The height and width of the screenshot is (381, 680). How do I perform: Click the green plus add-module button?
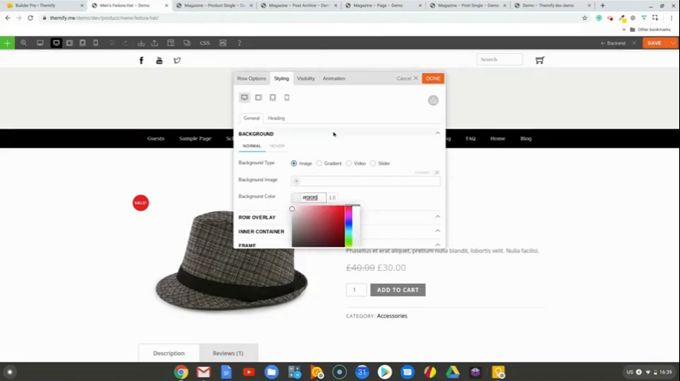tap(7, 43)
